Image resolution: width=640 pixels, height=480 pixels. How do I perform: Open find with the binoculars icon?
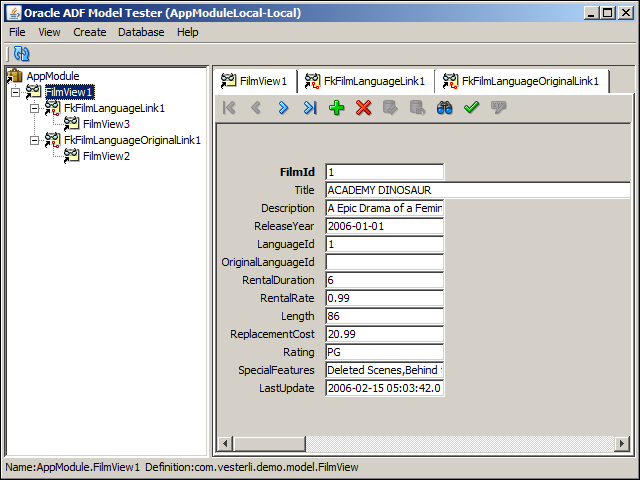pyautogui.click(x=445, y=108)
